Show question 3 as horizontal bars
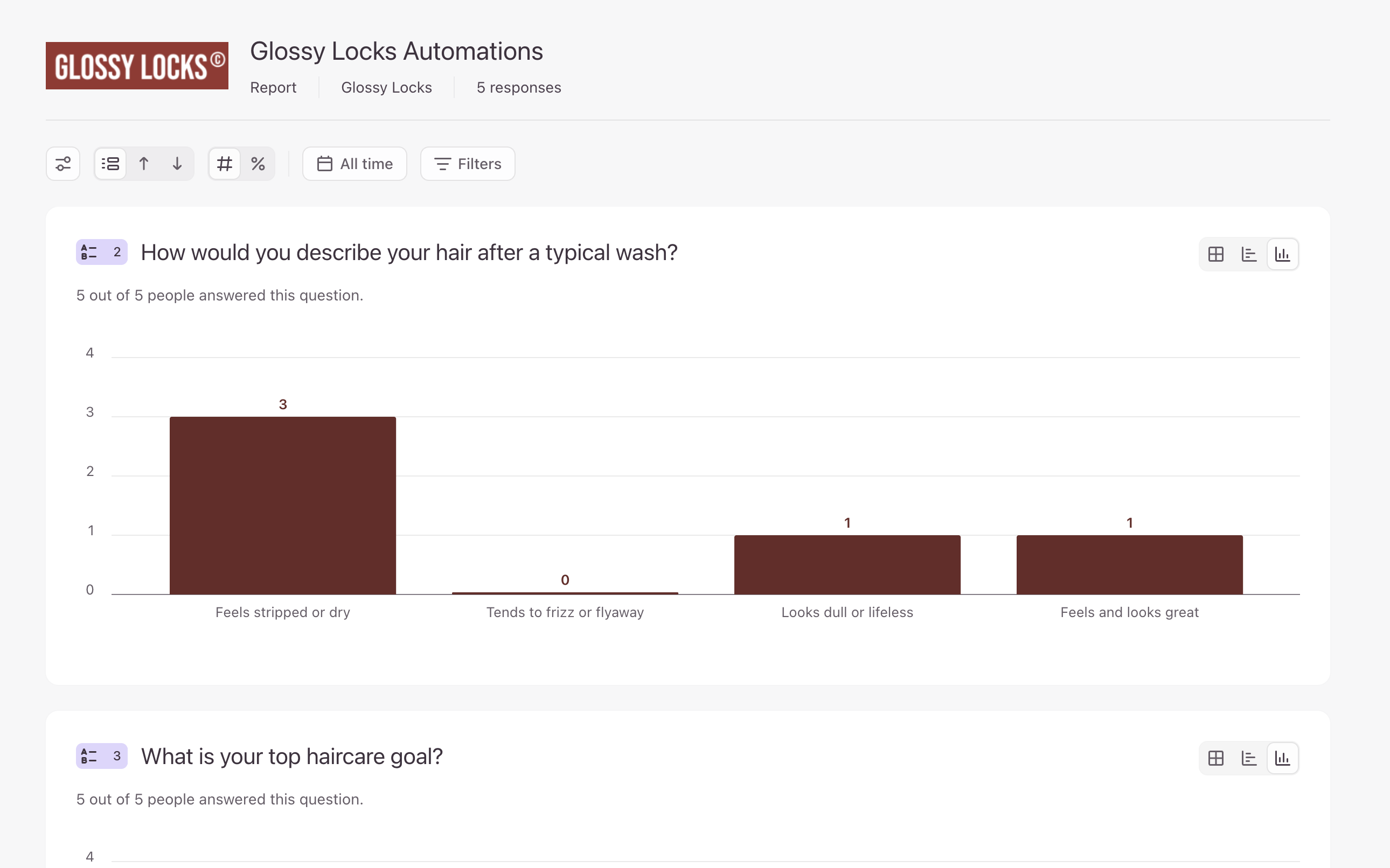Viewport: 1390px width, 868px height. [x=1249, y=758]
